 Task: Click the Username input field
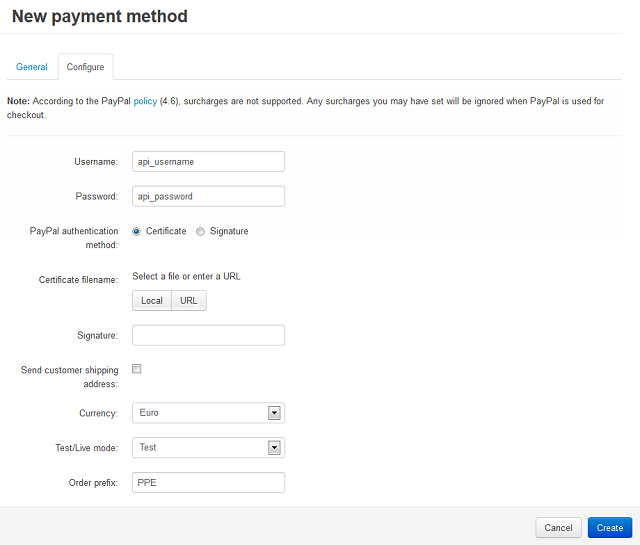coord(209,162)
